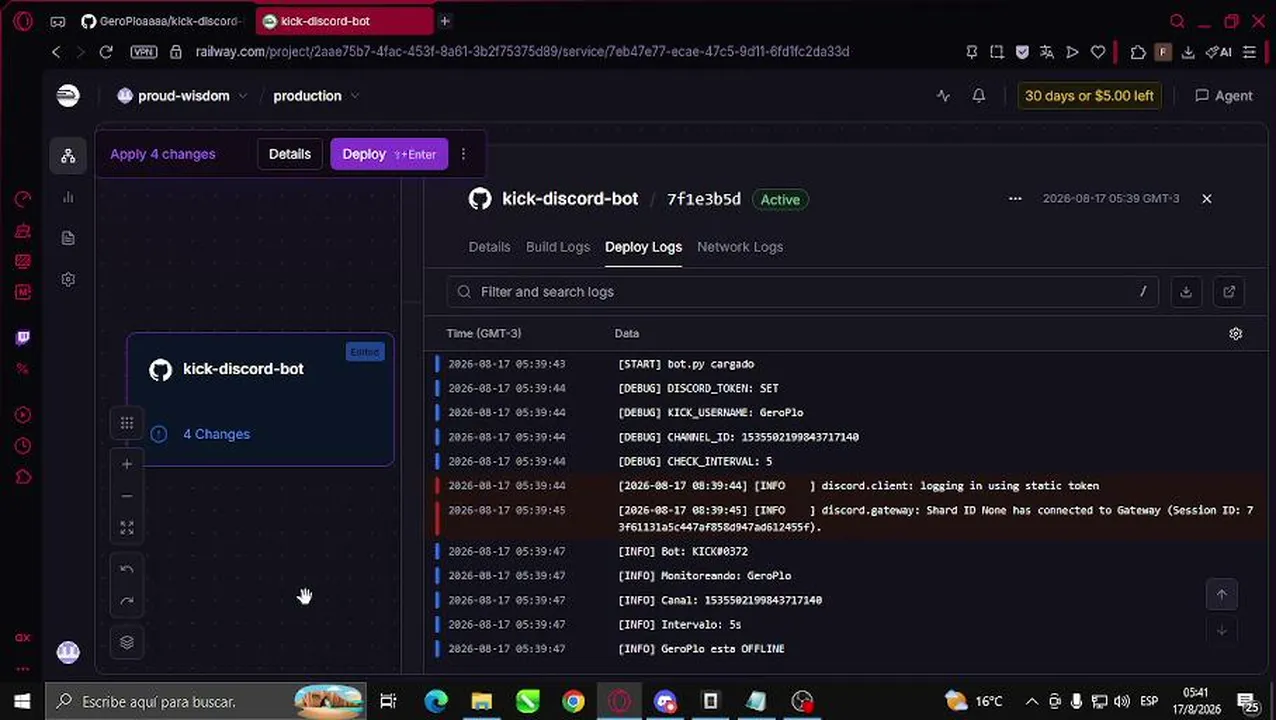Fit canvas to screen
Image resolution: width=1276 pixels, height=720 pixels.
pyautogui.click(x=127, y=528)
